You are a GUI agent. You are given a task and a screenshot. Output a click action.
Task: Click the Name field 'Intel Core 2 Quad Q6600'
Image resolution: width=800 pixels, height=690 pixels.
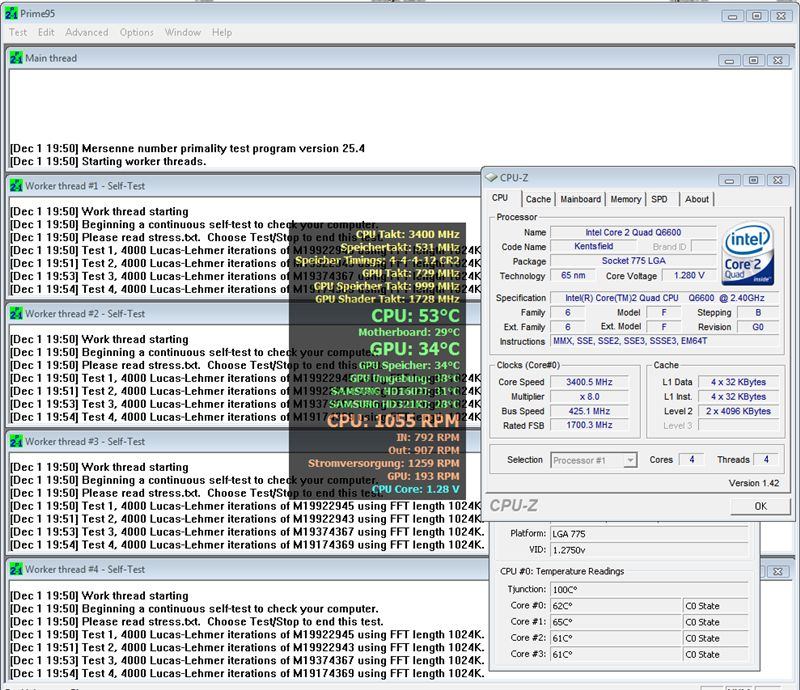[633, 232]
